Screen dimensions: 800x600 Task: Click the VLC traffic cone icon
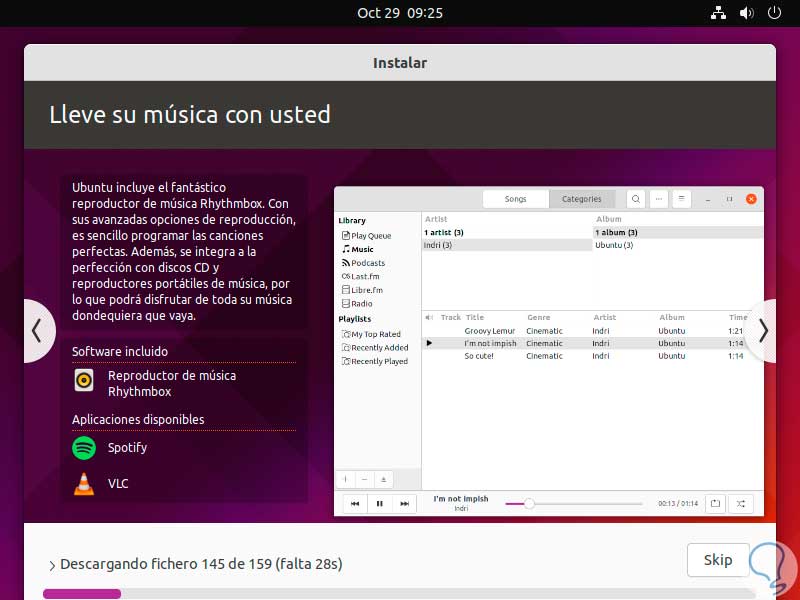(84, 484)
